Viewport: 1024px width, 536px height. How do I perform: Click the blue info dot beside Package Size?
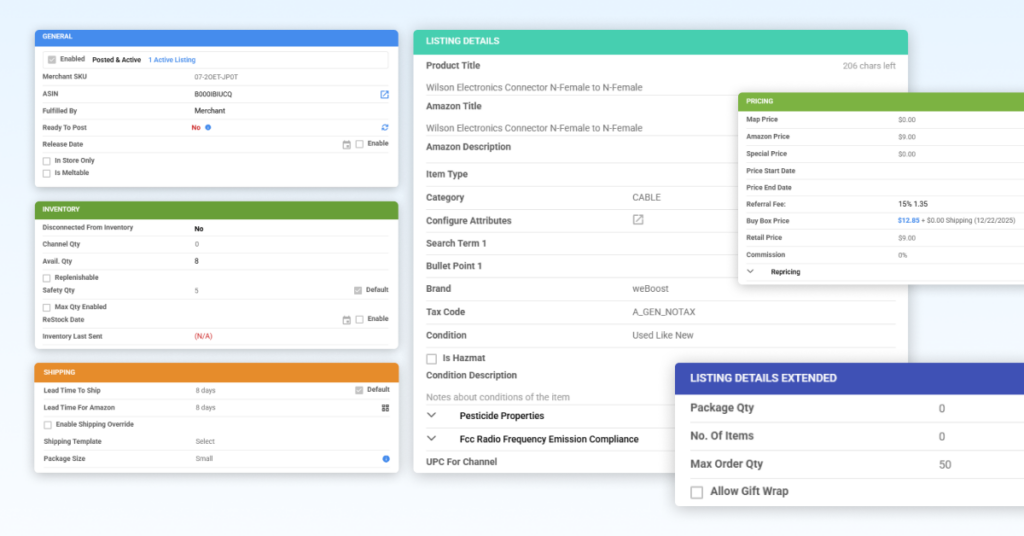386,459
